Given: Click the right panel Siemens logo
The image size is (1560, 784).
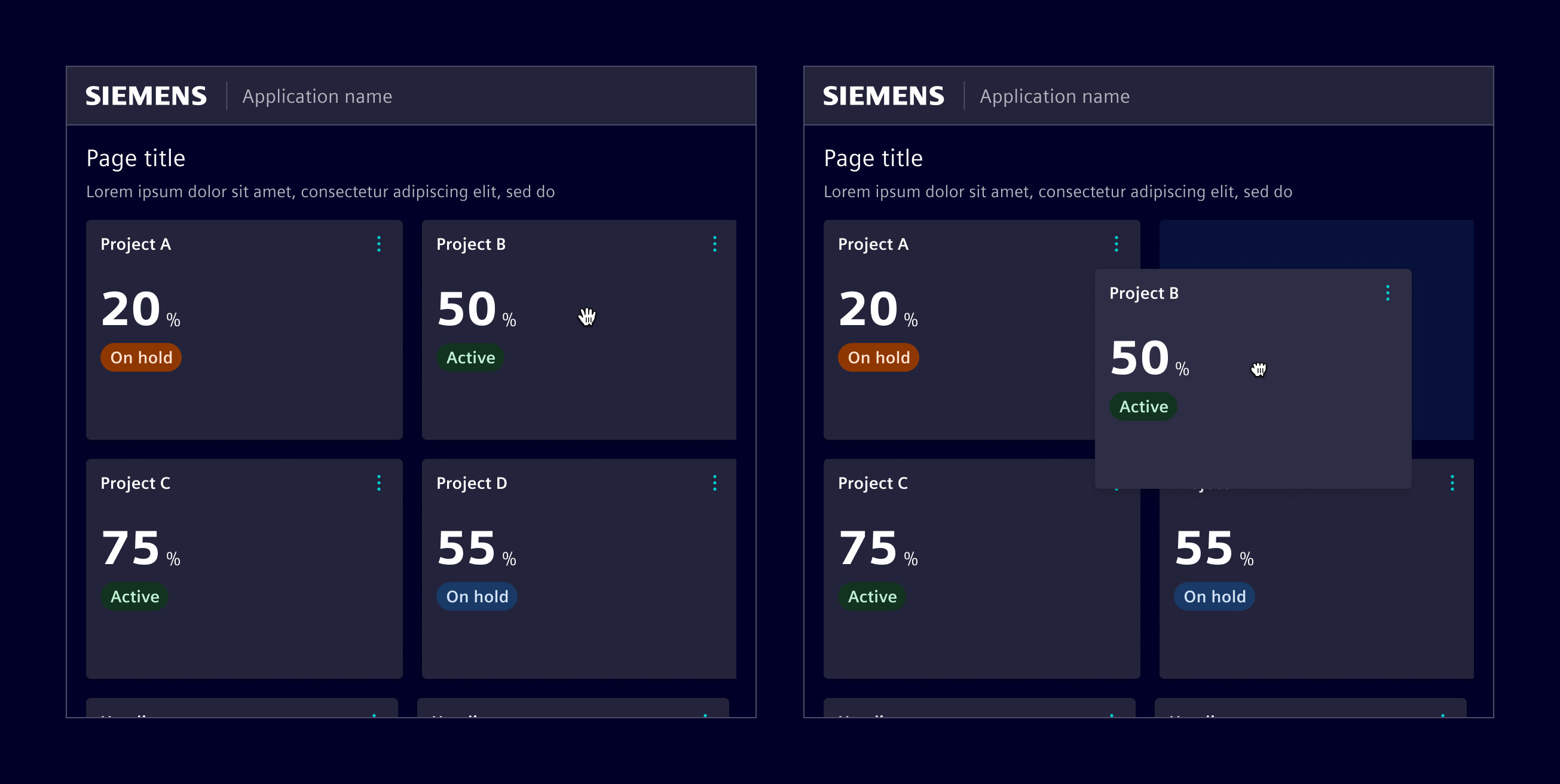Looking at the screenshot, I should click(x=883, y=96).
